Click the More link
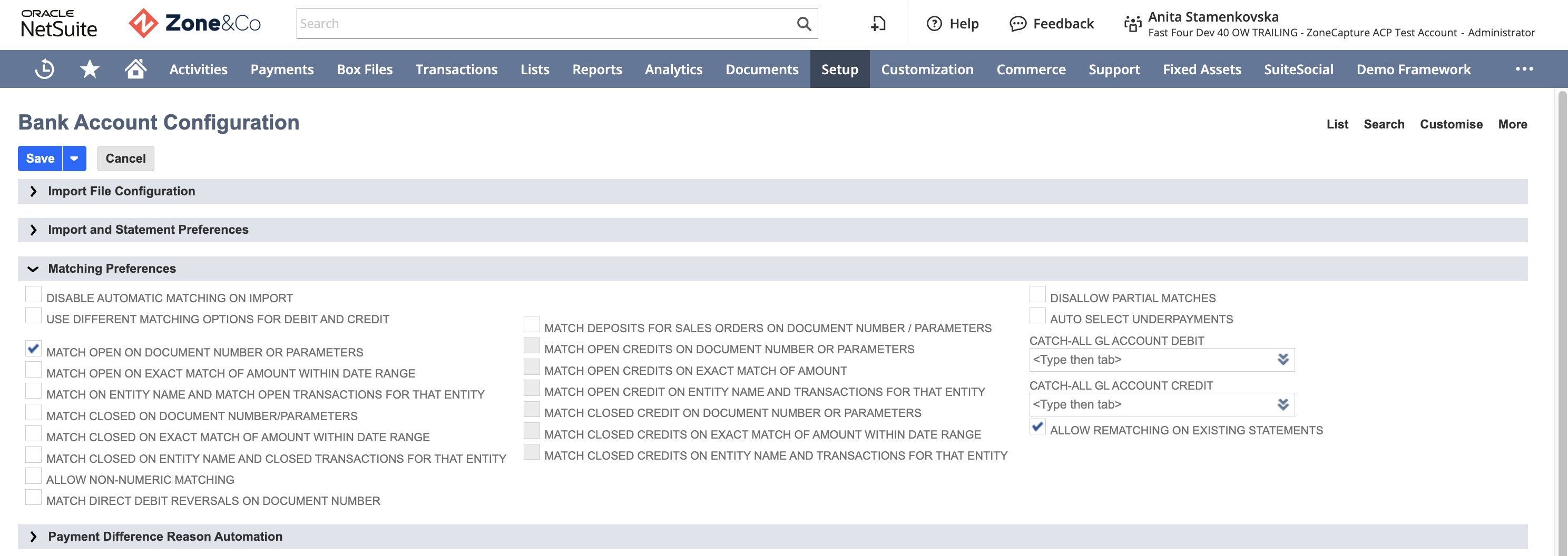 point(1513,124)
